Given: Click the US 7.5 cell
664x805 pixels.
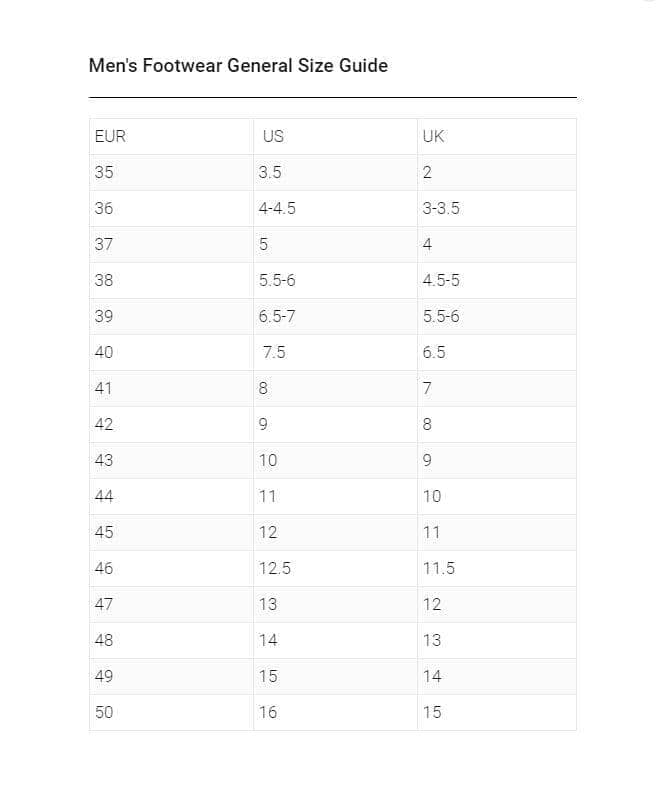Looking at the screenshot, I should click(x=274, y=352).
